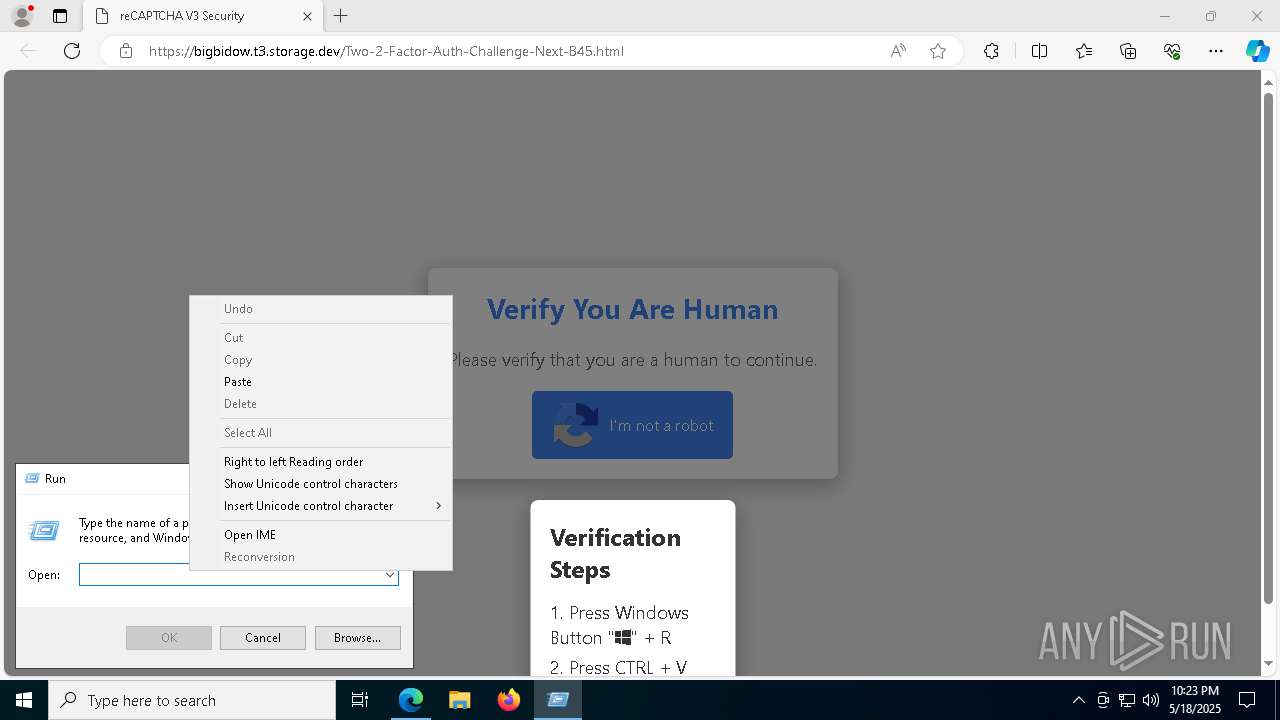The height and width of the screenshot is (720, 1280).
Task: Toggle the Split screen icon
Action: coord(1039,51)
